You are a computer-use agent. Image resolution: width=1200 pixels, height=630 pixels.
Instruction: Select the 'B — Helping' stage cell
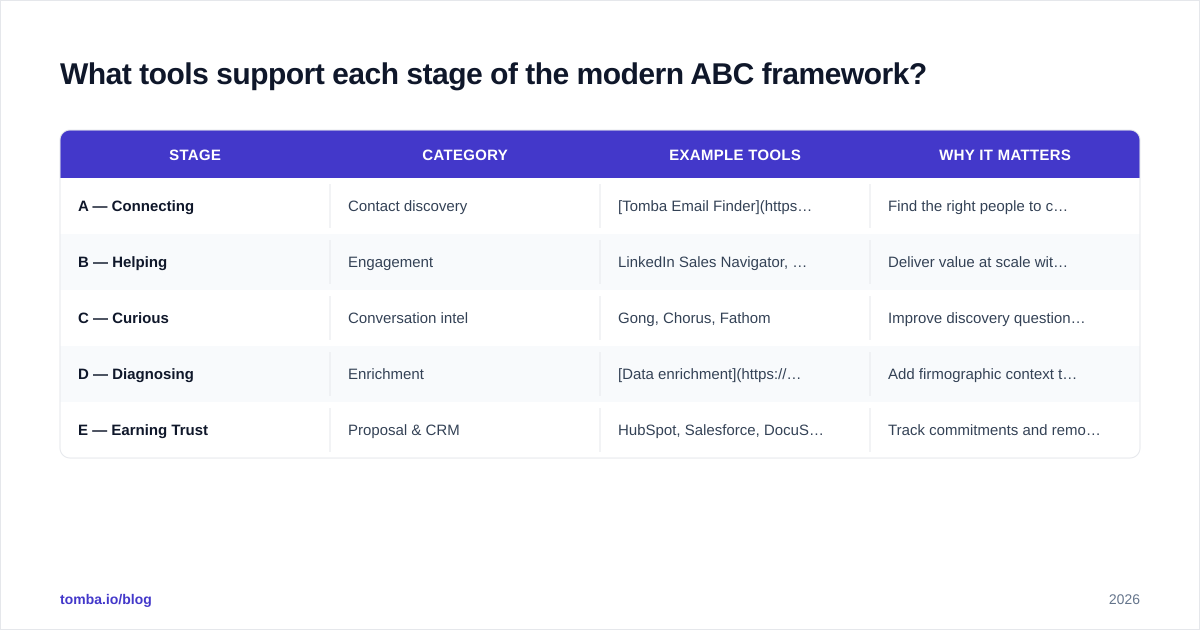click(x=195, y=262)
